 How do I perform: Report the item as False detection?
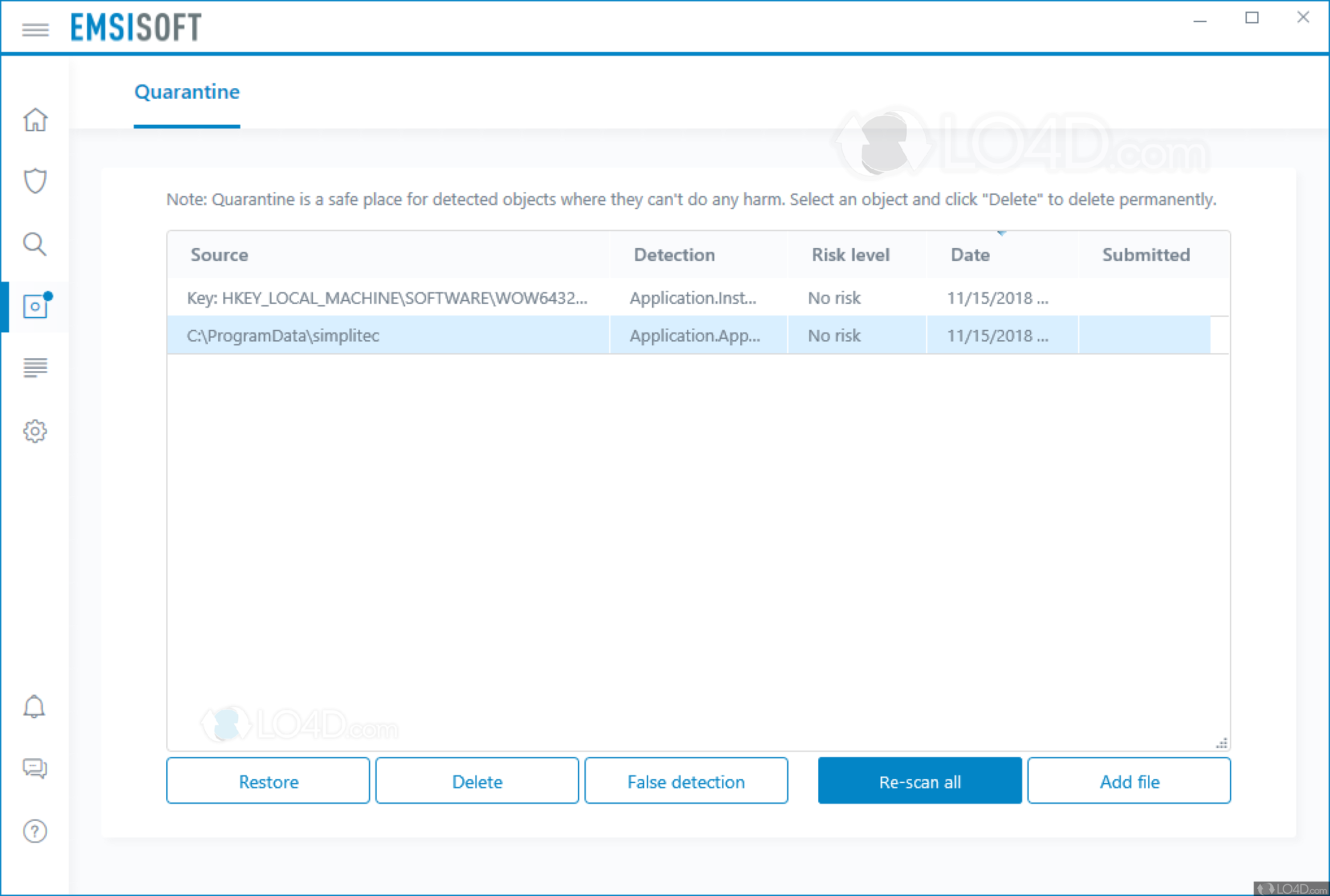(686, 781)
